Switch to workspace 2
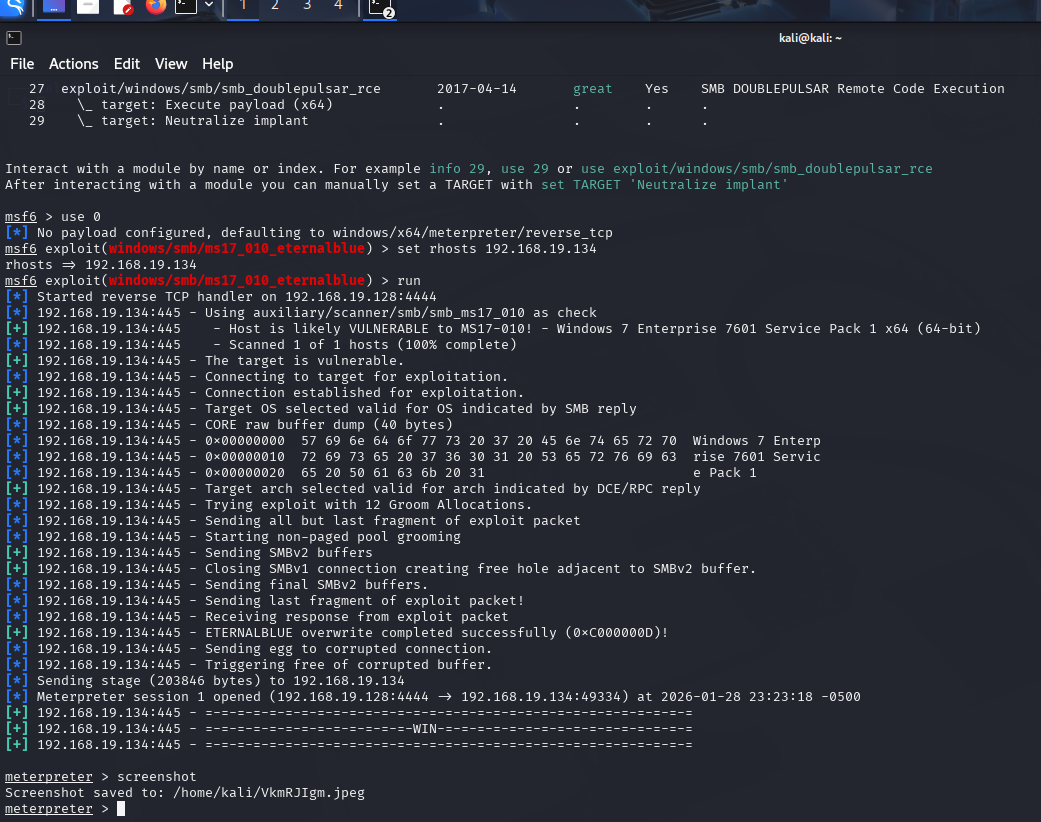Screen dimensions: 1041x822 275,6
